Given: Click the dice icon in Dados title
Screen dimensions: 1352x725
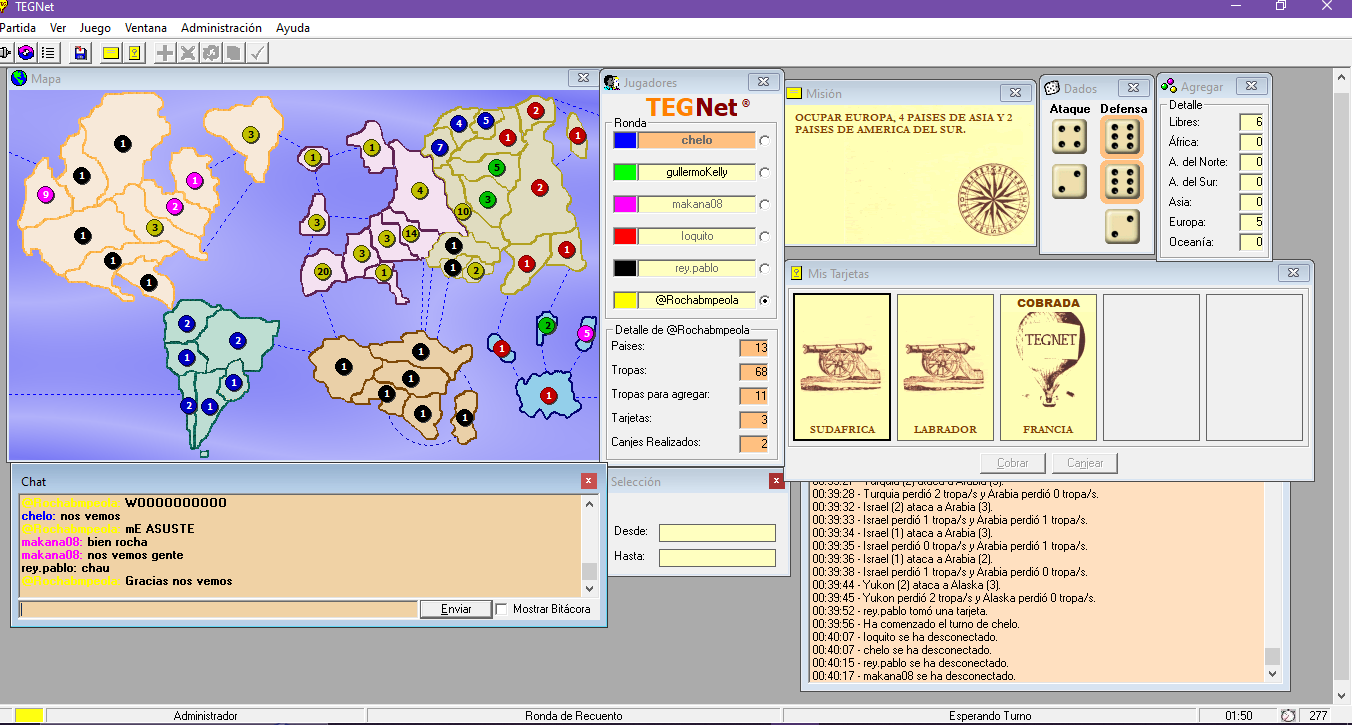Looking at the screenshot, I should click(1053, 88).
